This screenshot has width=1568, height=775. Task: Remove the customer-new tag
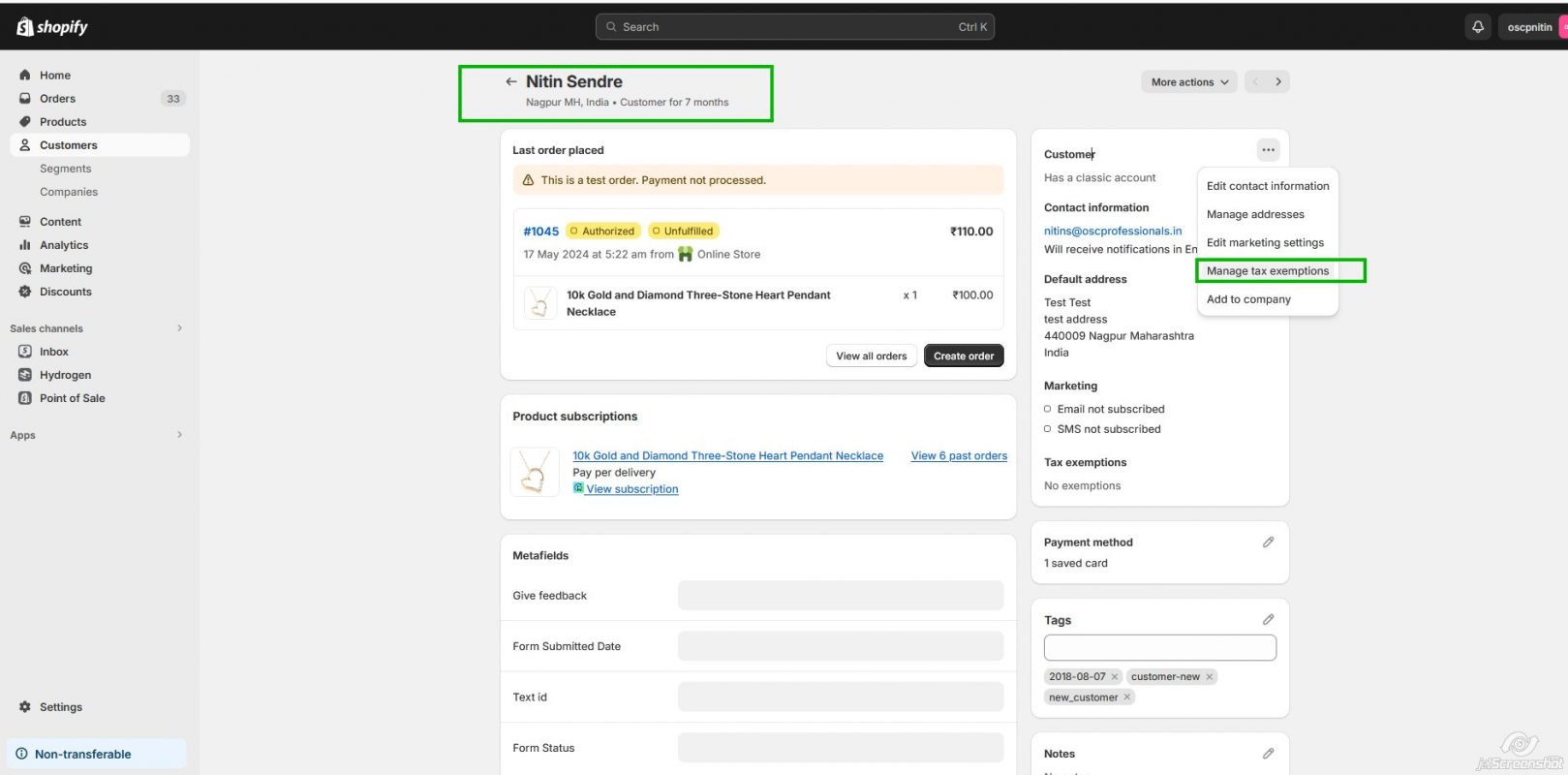1209,677
